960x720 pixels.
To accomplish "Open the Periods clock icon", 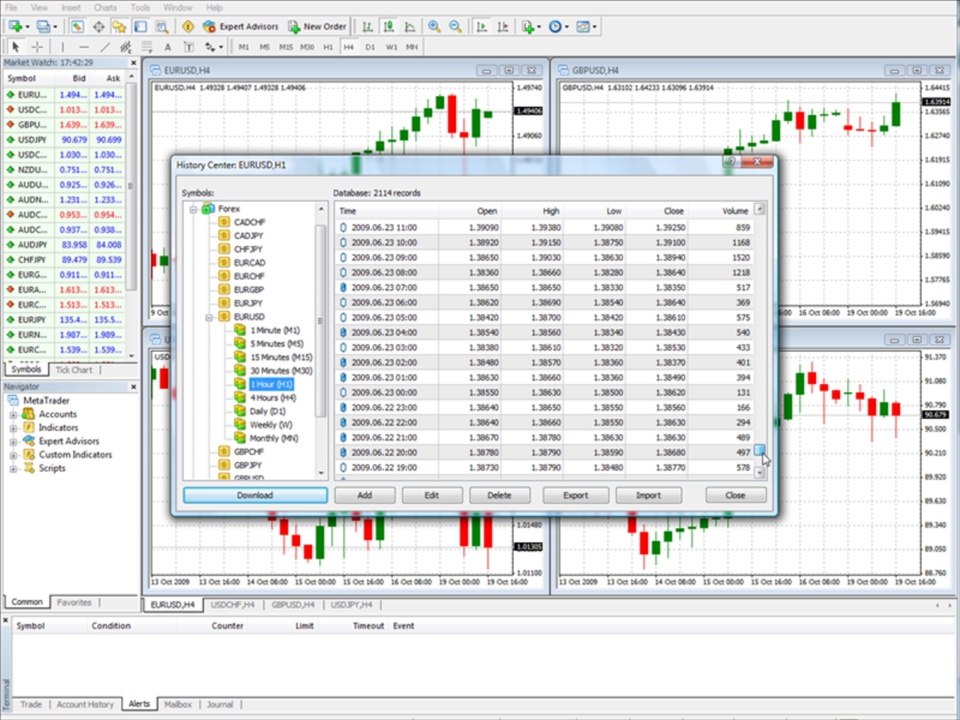I will tap(557, 26).
